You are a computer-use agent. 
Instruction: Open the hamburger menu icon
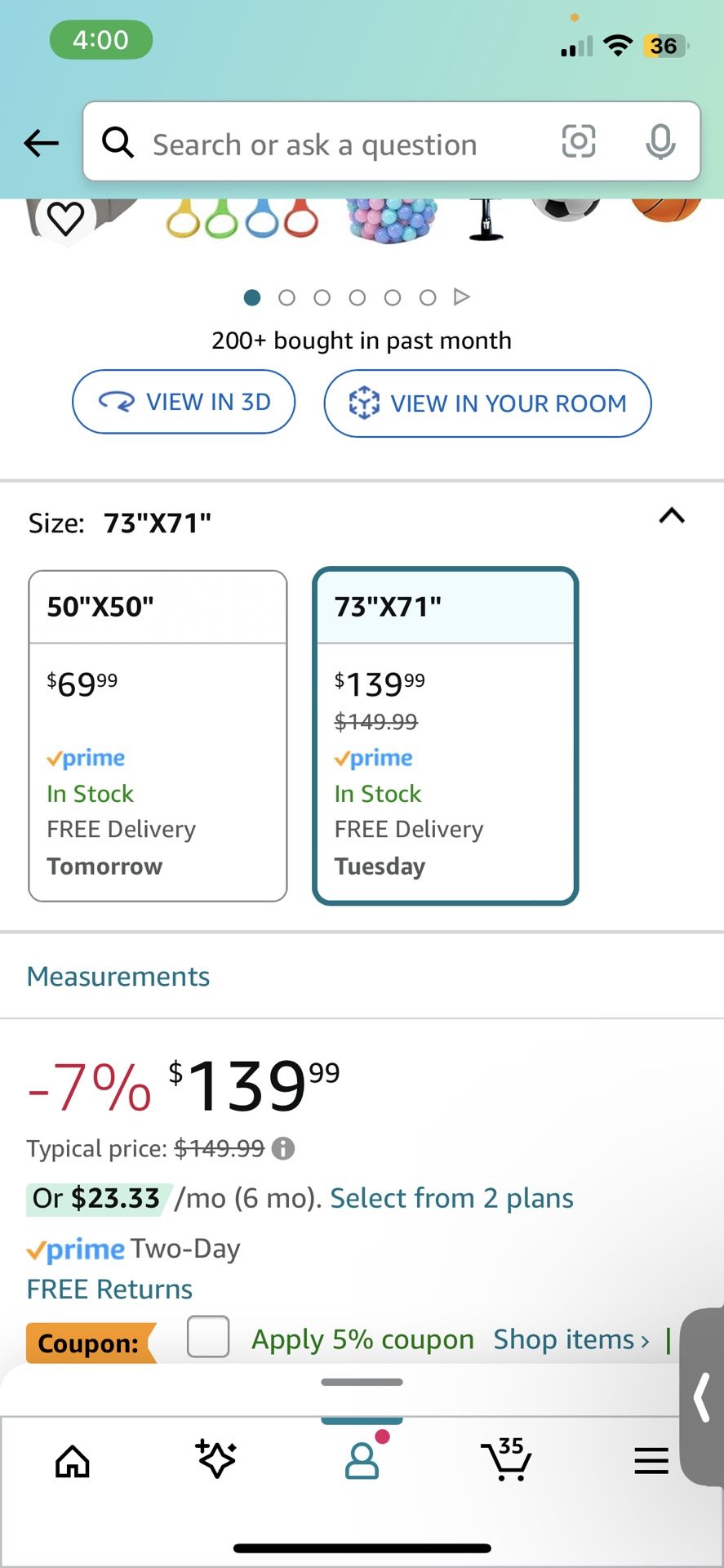[651, 1461]
